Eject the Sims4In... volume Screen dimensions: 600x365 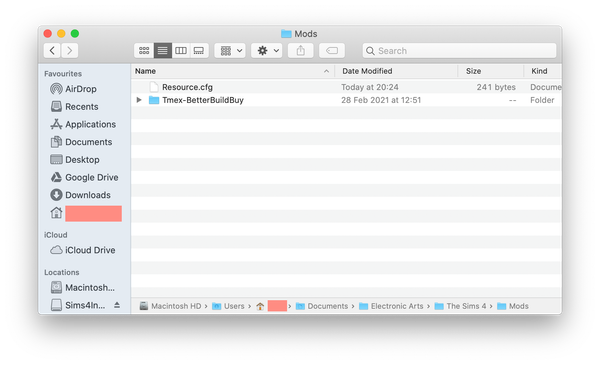(117, 305)
